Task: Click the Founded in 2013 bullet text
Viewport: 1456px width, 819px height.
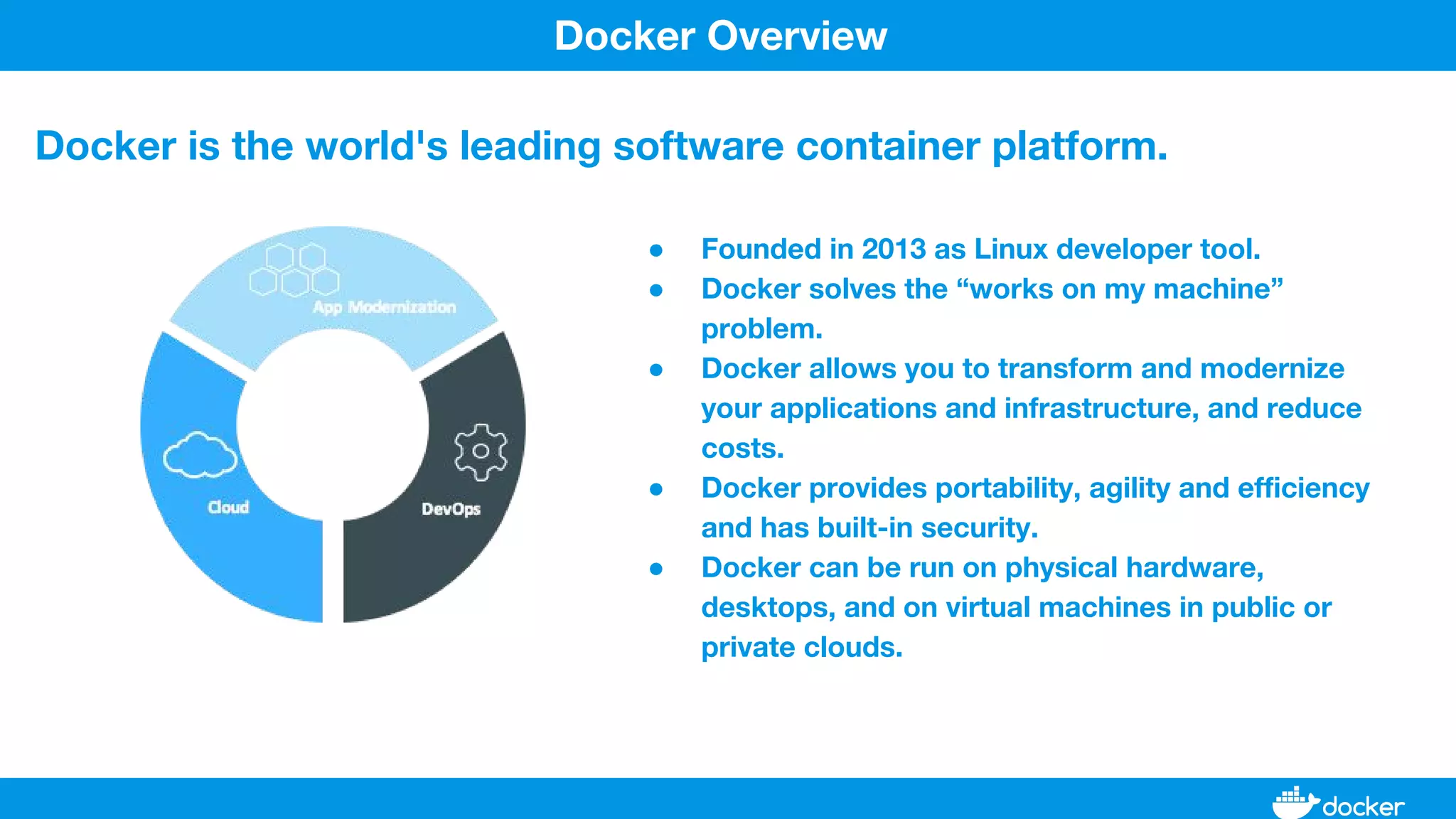Action: pyautogui.click(x=980, y=249)
